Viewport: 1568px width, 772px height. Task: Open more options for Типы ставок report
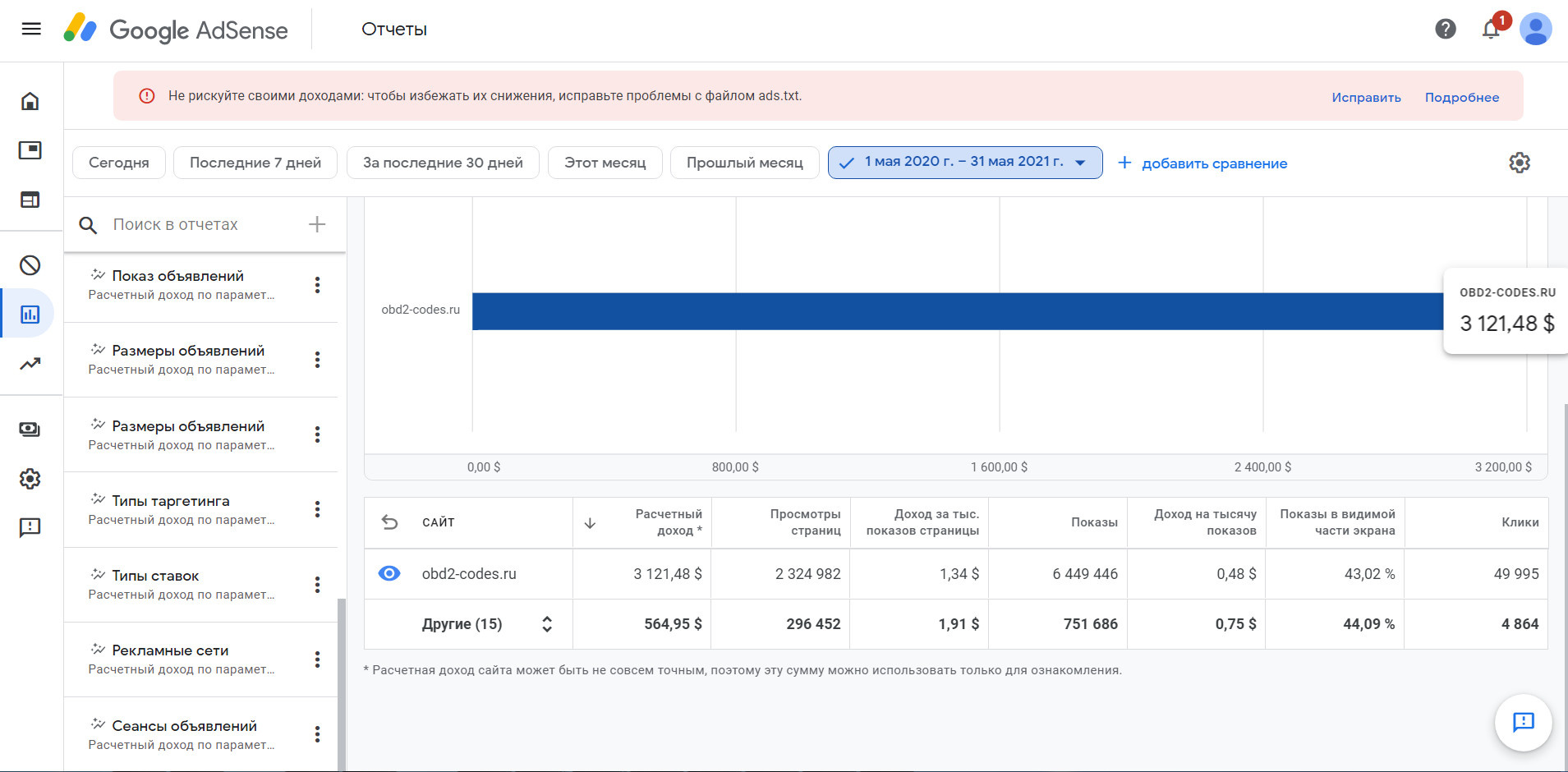point(317,585)
